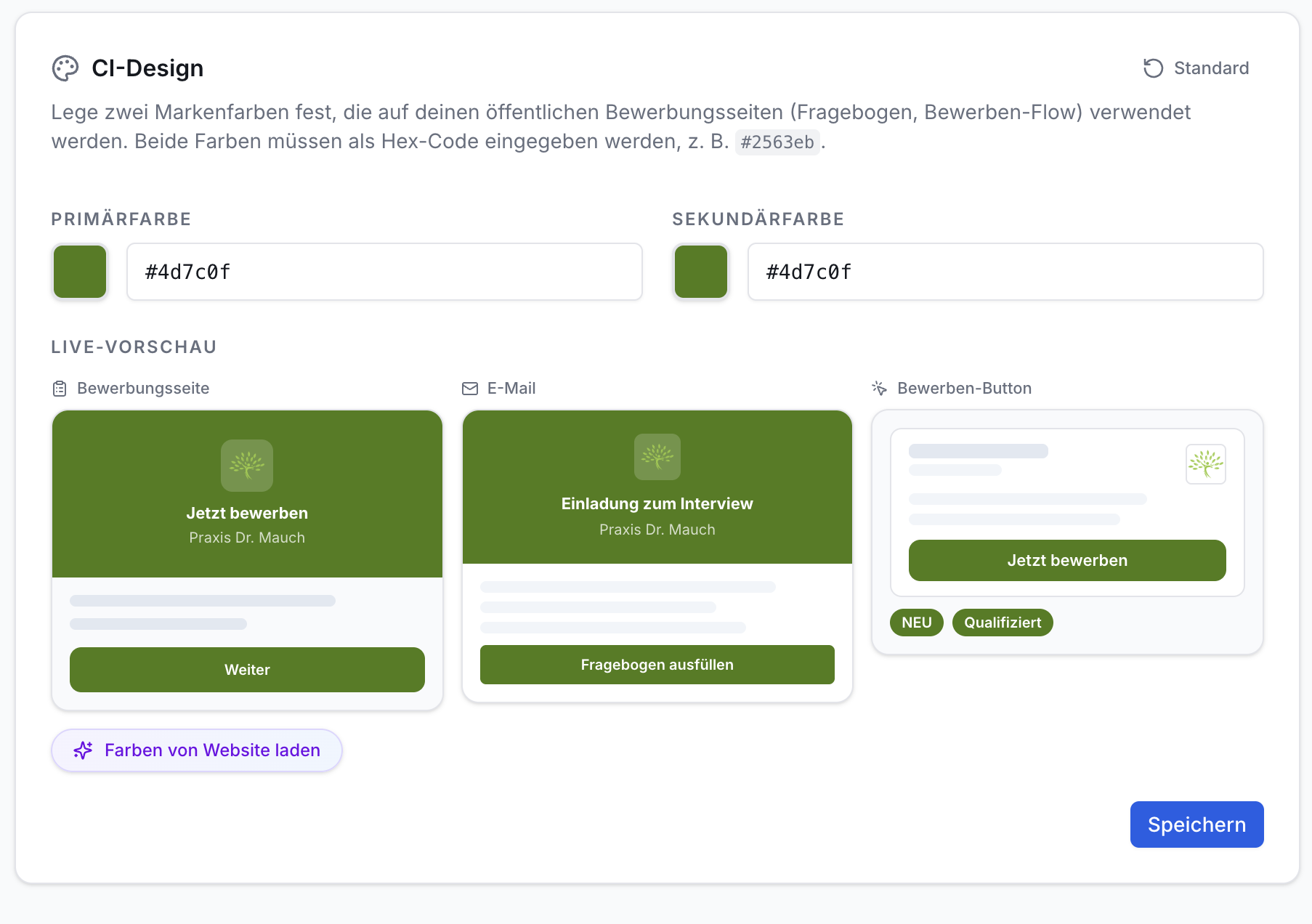Viewport: 1312px width, 924px height.
Task: Click the Einladung zum Interview heading
Action: coord(657,503)
